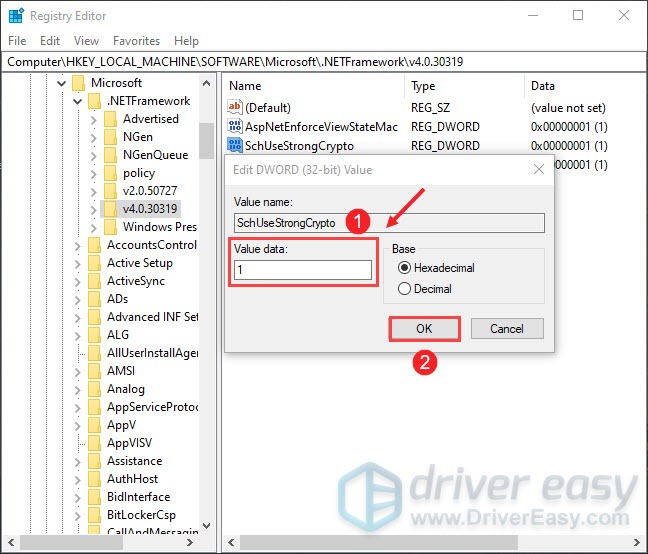This screenshot has height=554, width=648.
Task: Click the values pane horizontal scrollbar thumb
Action: pos(378,542)
